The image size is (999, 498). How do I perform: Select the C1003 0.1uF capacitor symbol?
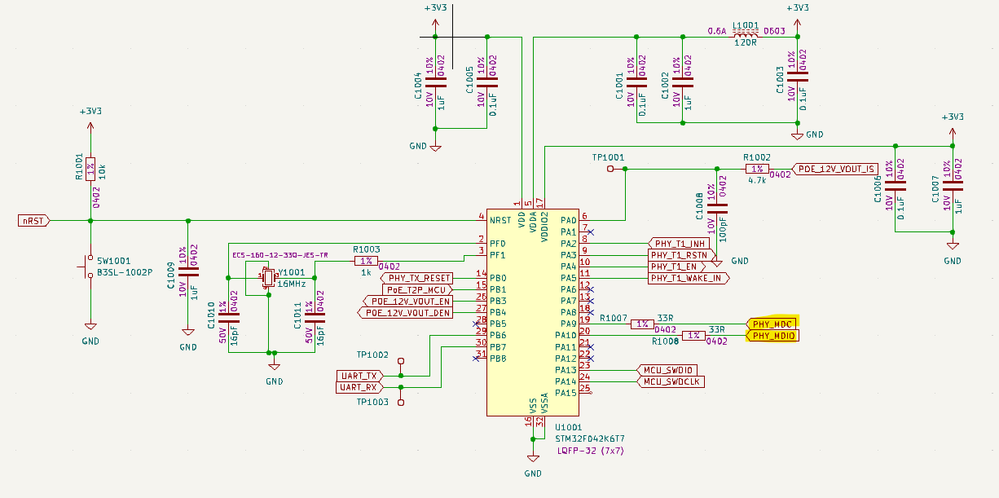(797, 76)
